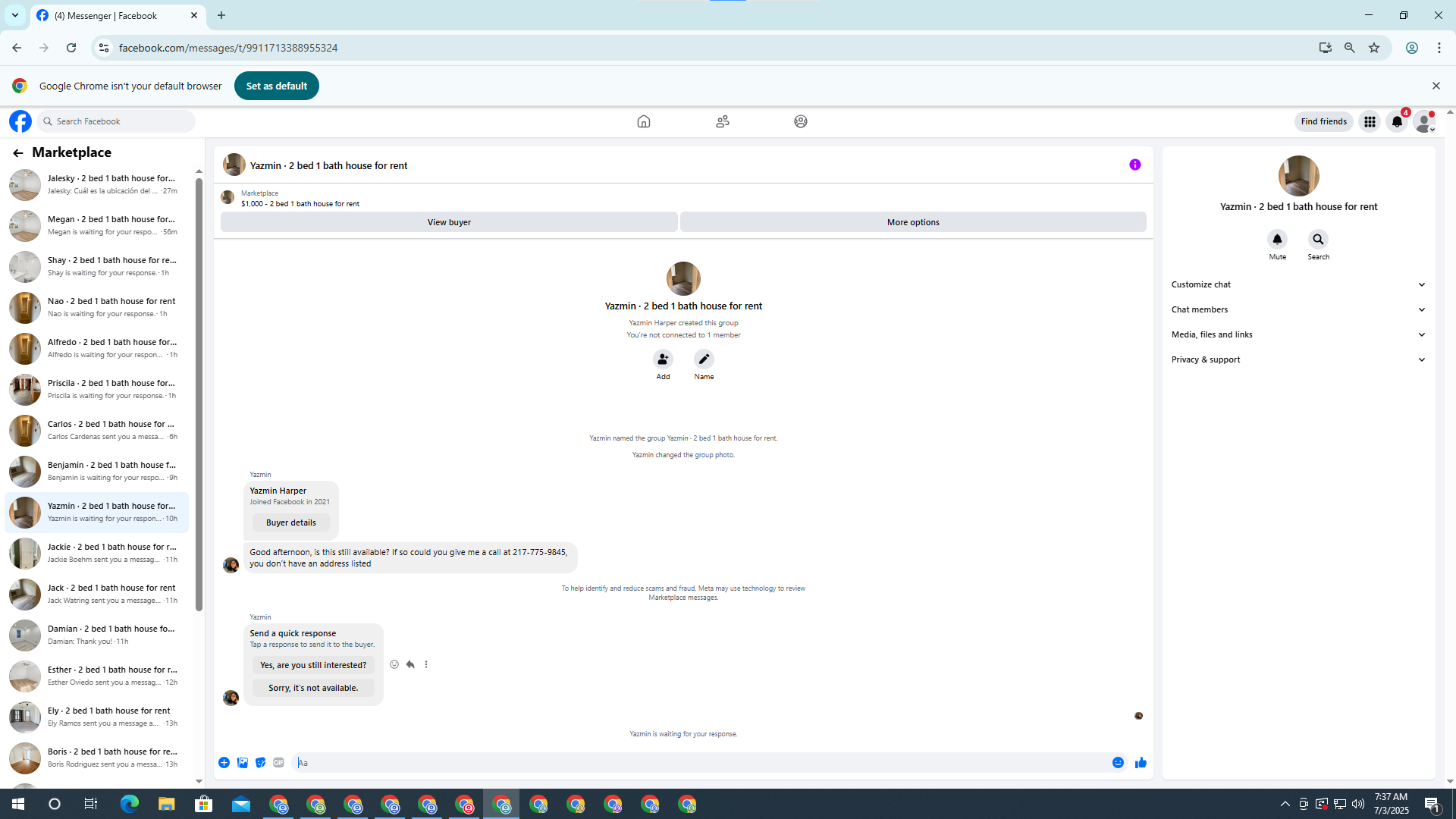Click the pencil Name icon

[704, 359]
